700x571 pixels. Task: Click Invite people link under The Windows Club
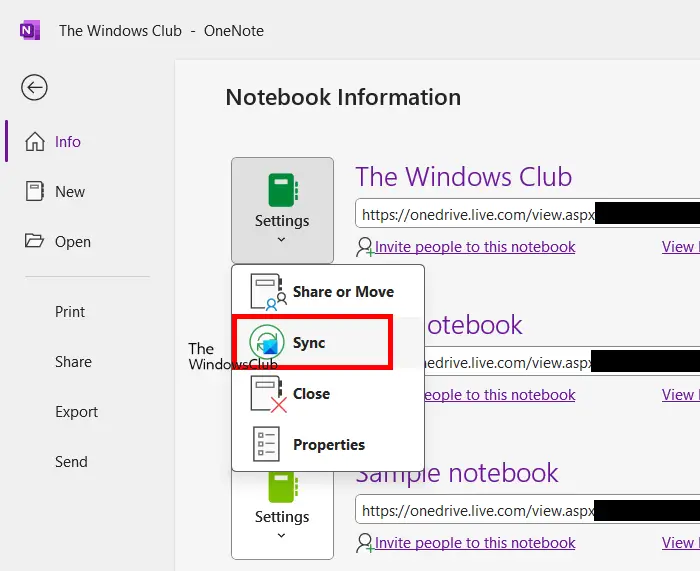click(x=475, y=247)
